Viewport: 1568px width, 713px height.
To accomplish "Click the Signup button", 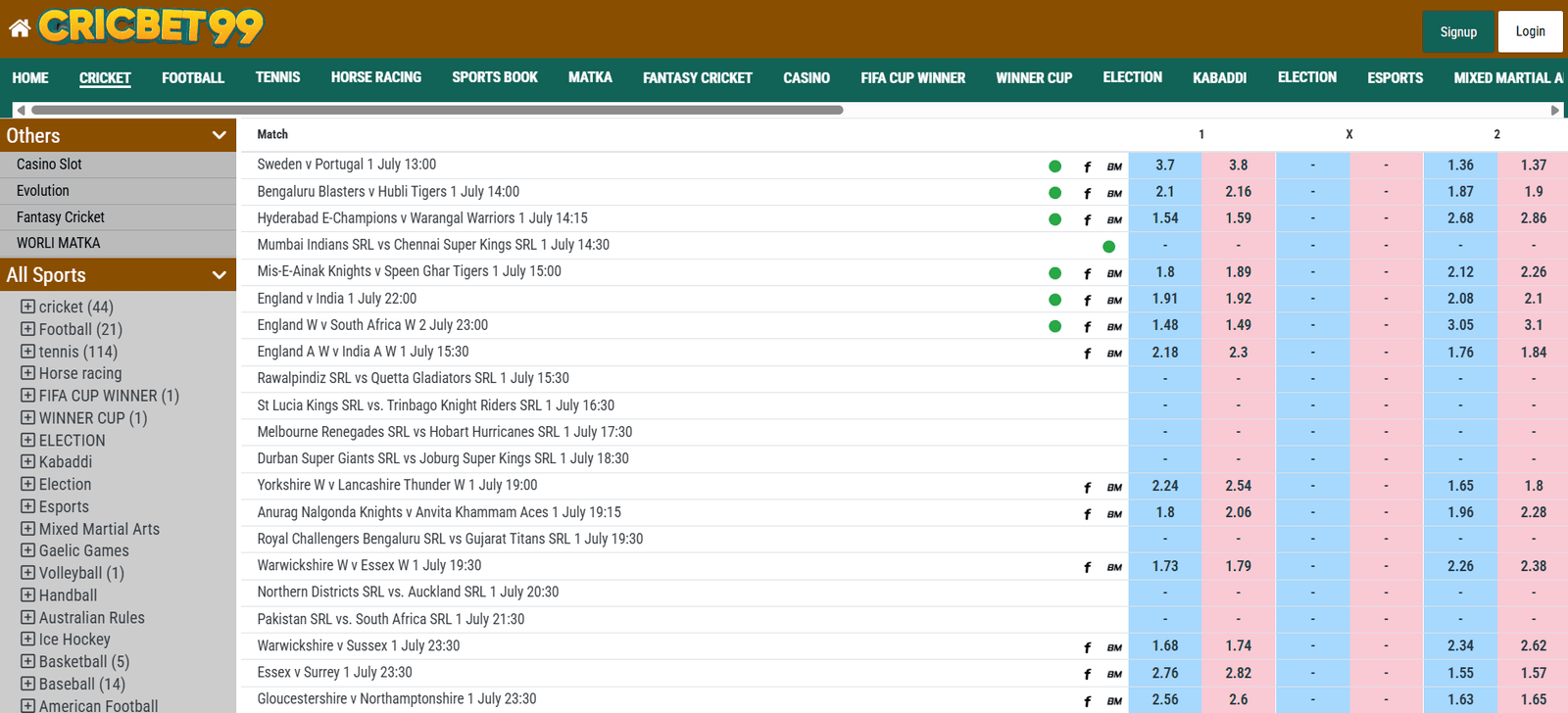I will point(1458,31).
